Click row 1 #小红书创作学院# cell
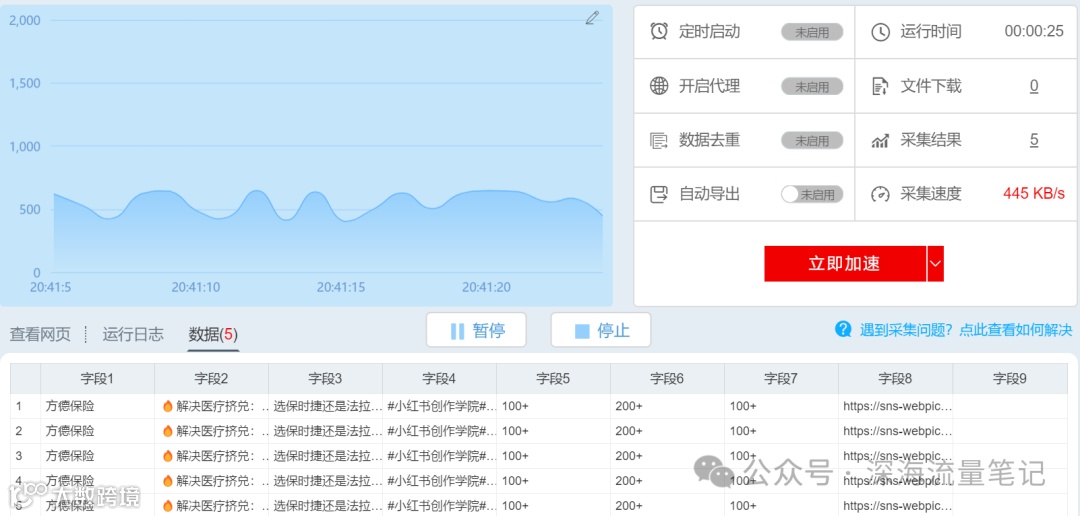Screen dimensions: 1080x516 coord(439,406)
